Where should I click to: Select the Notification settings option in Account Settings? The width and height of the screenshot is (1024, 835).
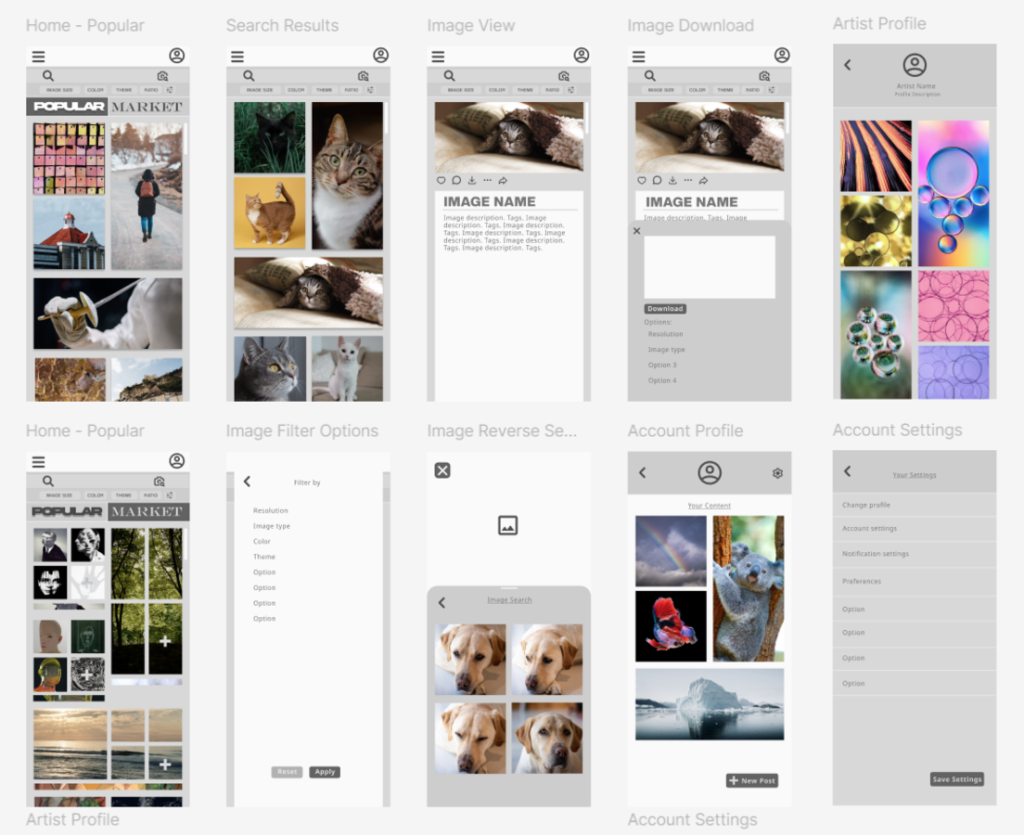tap(914, 554)
